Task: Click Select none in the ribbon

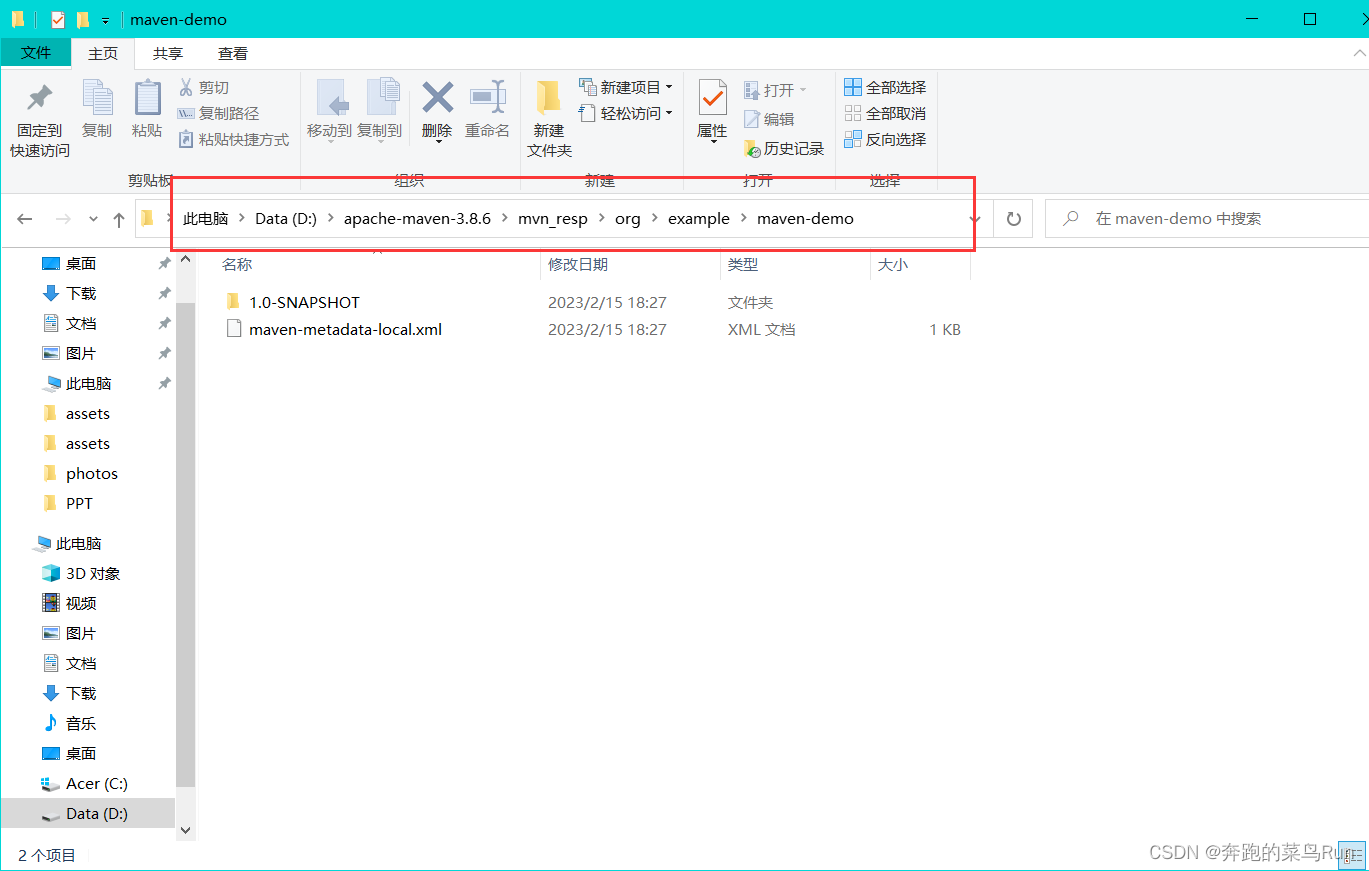Action: click(x=885, y=114)
